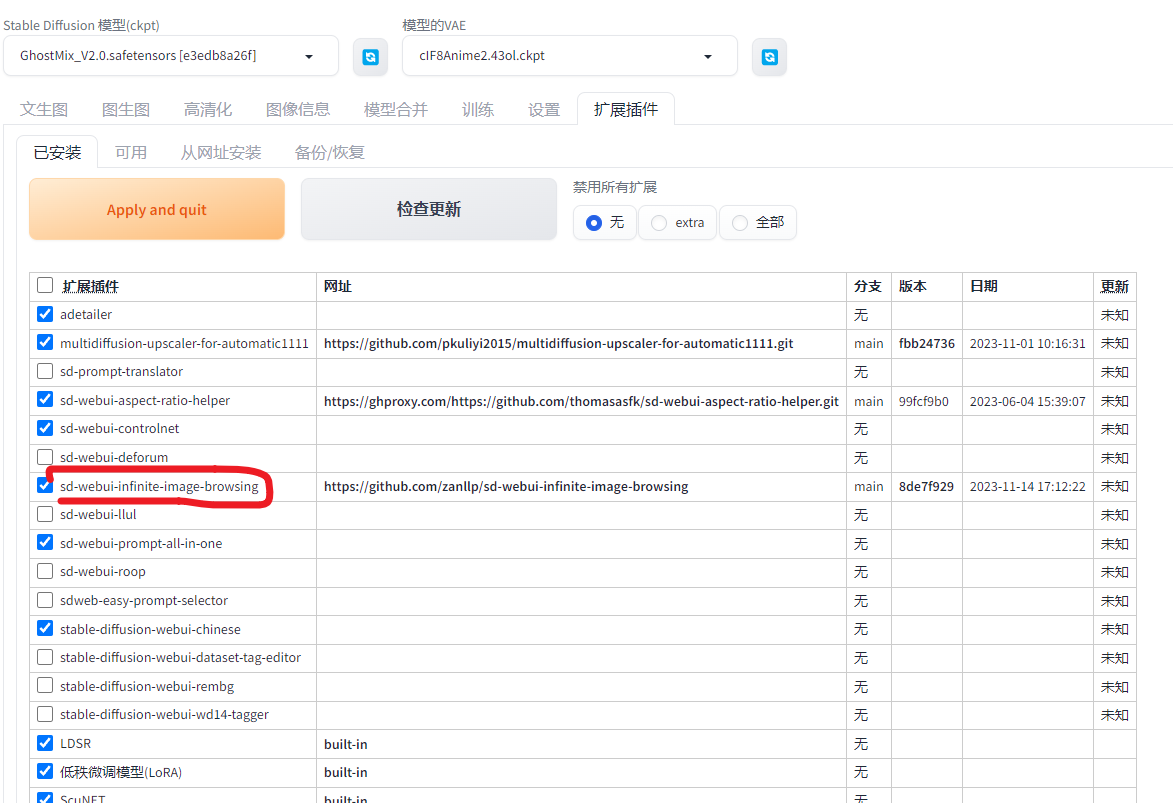
Task: Disable sd-webui-prompt-all-in-one extension
Action: (45, 543)
